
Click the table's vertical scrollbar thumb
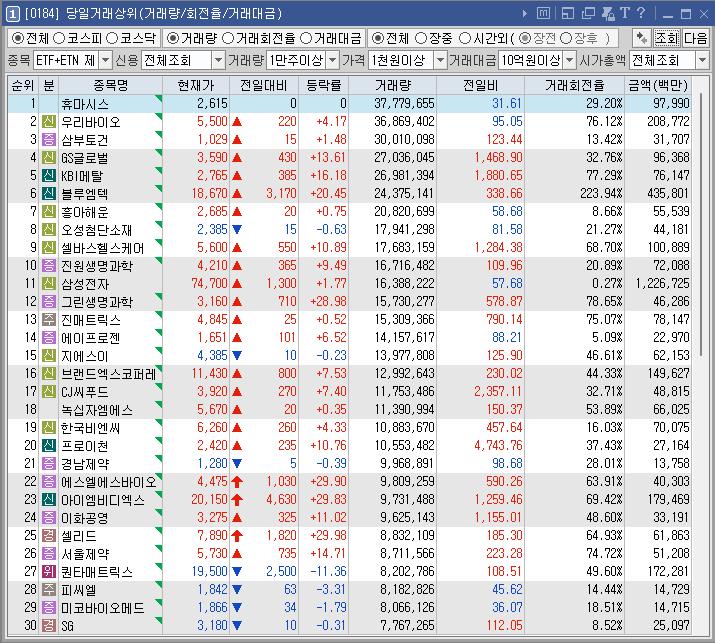click(x=702, y=223)
